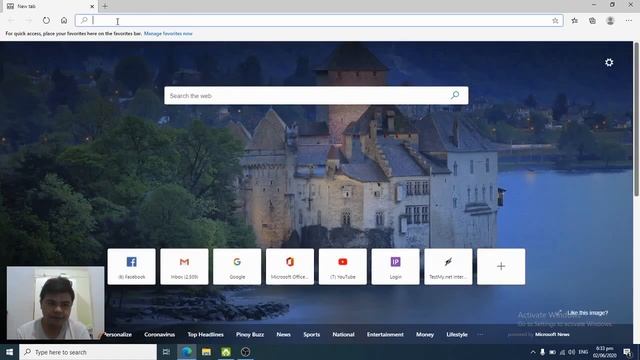Open the Google quick link tile
640x360 pixels.
[x=237, y=267]
